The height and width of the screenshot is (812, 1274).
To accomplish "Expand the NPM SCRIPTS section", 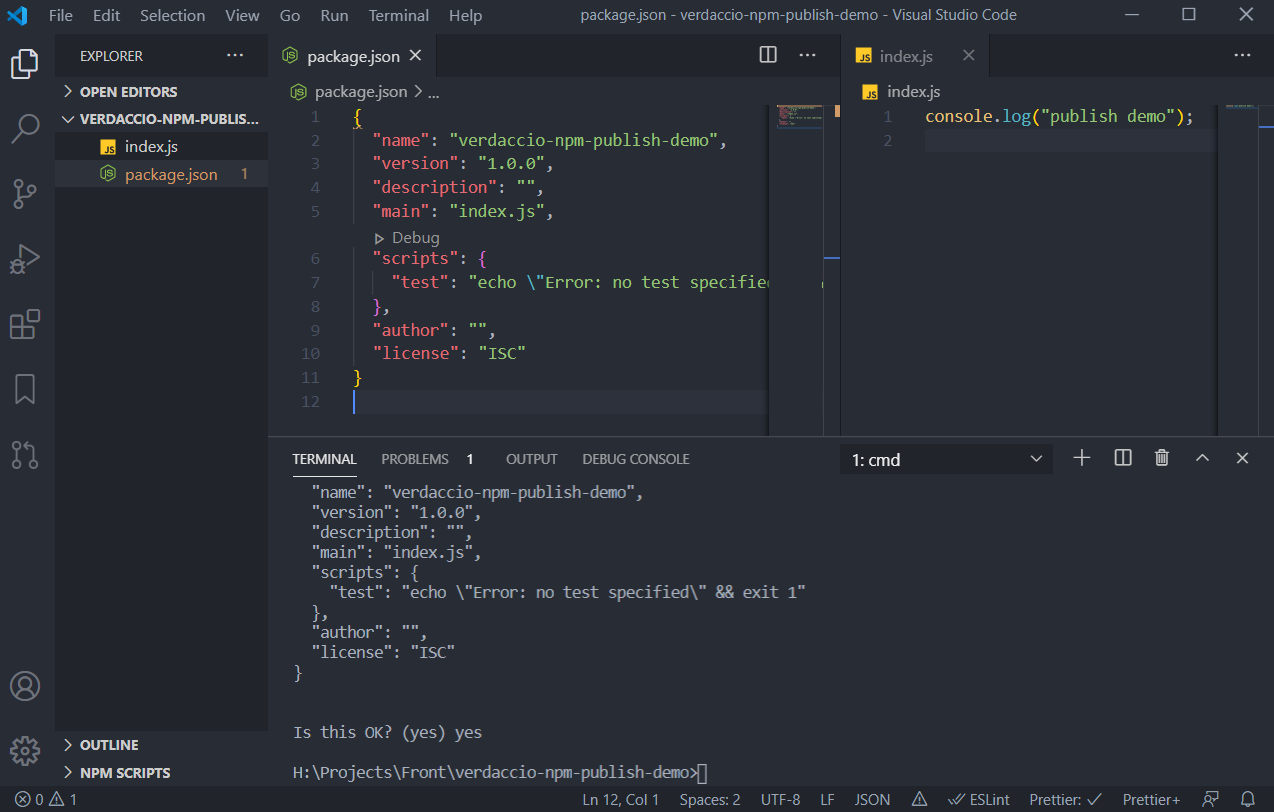I will click(124, 773).
